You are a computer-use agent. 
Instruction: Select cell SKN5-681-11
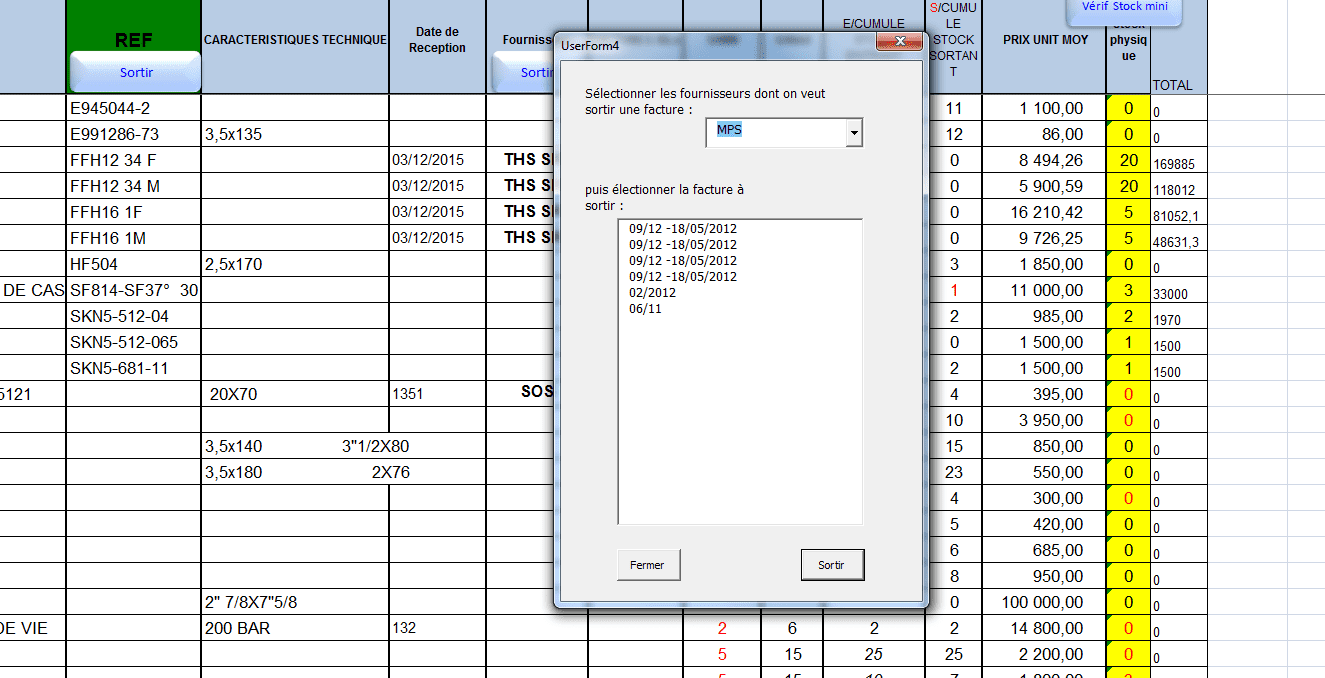(x=134, y=368)
